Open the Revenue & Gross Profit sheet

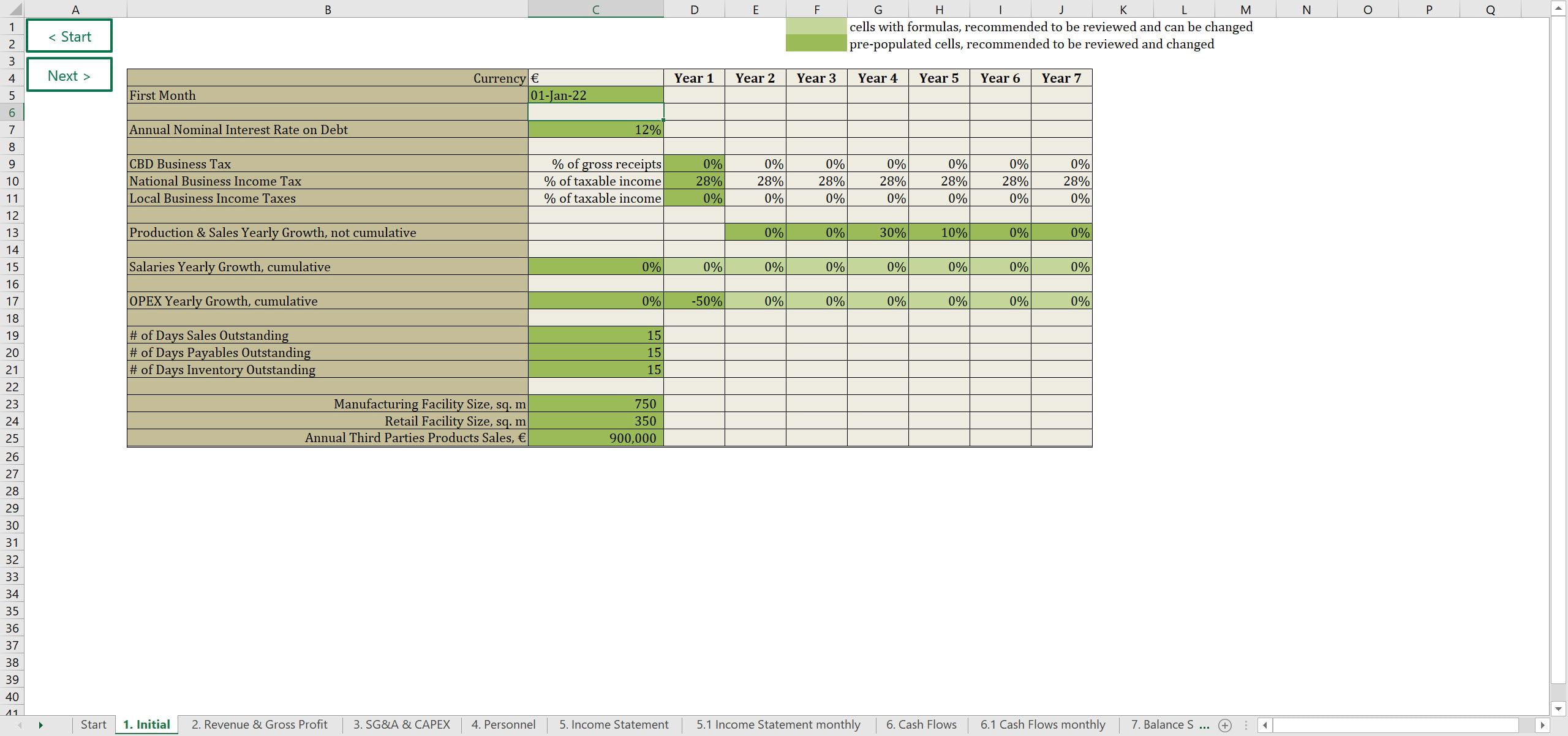[260, 724]
